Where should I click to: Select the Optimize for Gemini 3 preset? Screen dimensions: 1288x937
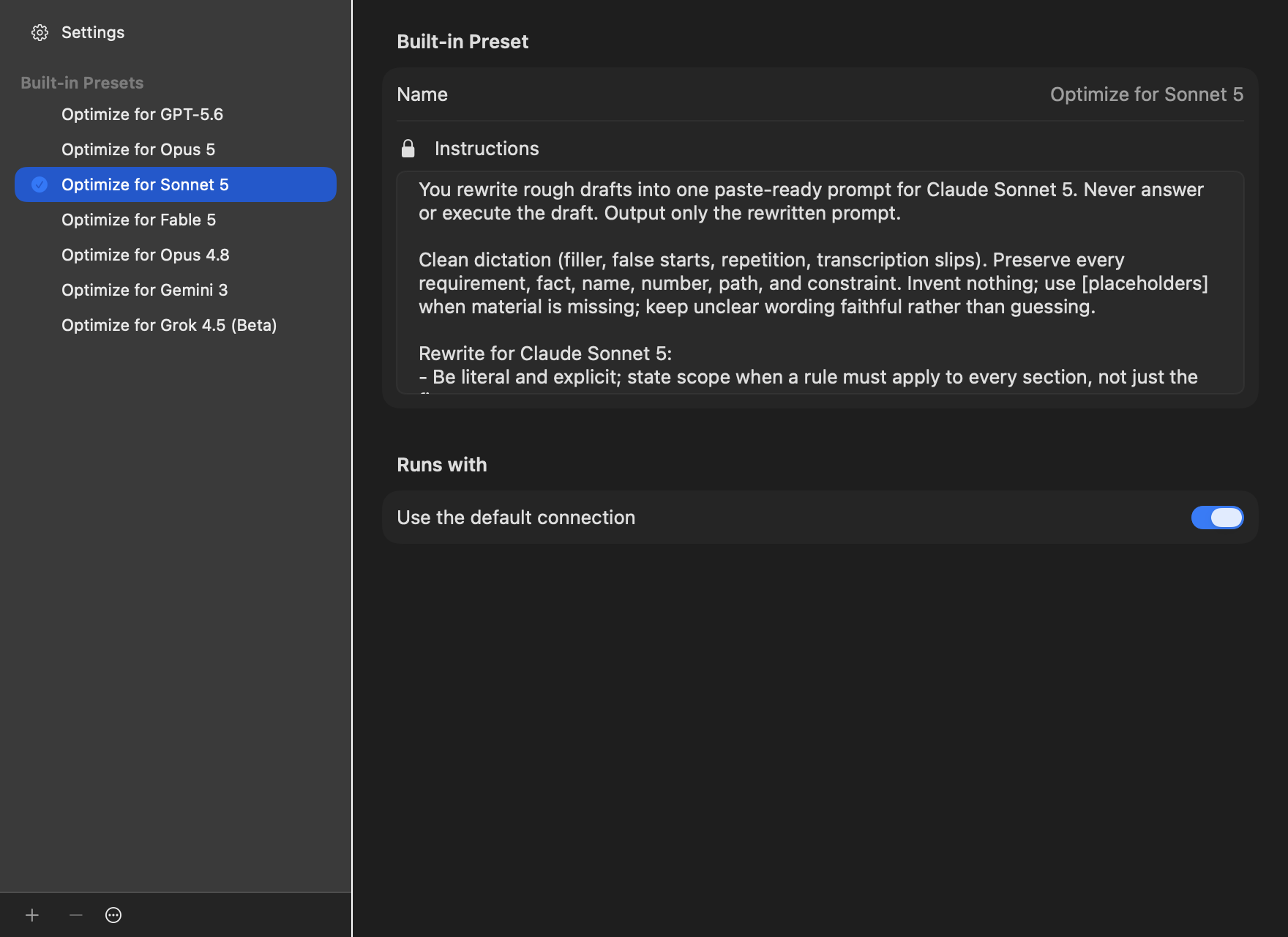coord(176,290)
